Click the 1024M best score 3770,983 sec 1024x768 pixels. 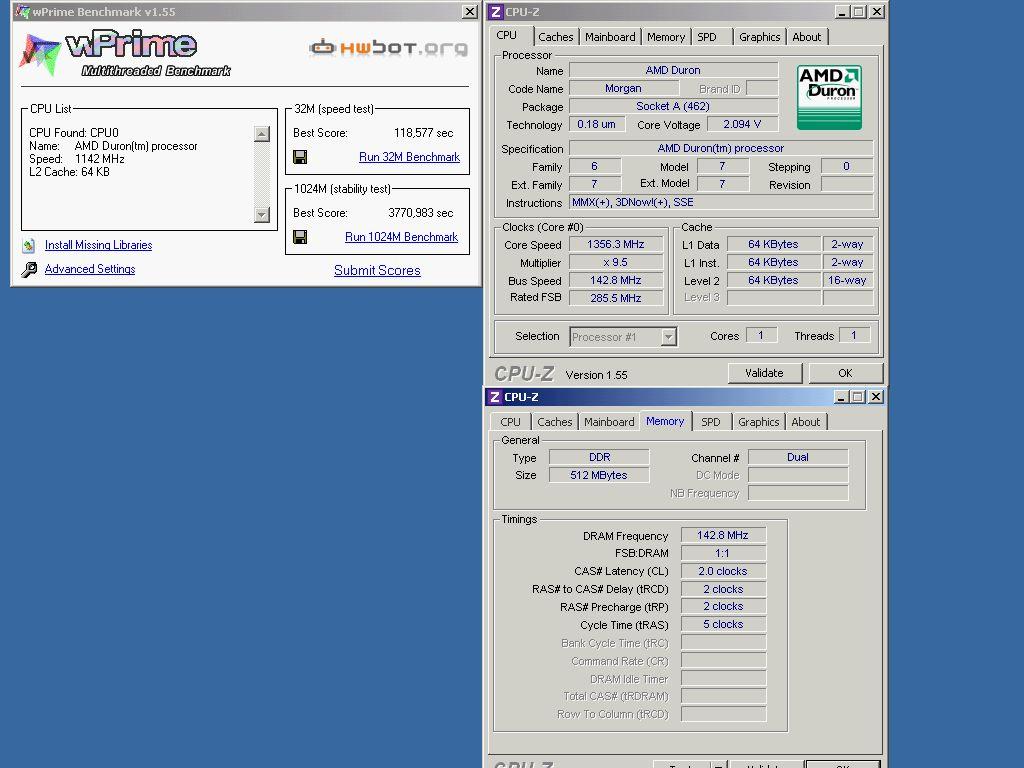coord(421,213)
